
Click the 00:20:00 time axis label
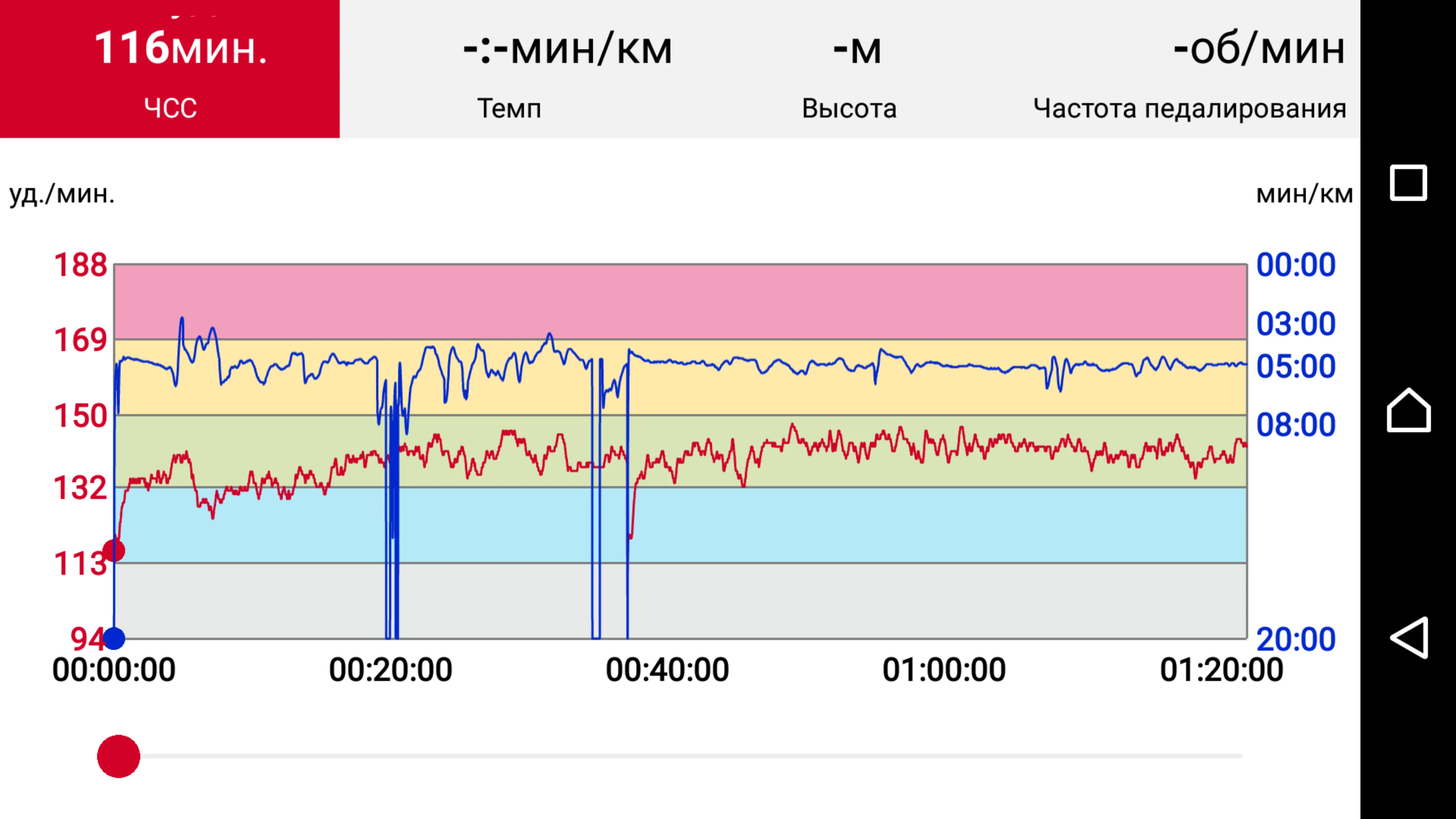pos(391,670)
